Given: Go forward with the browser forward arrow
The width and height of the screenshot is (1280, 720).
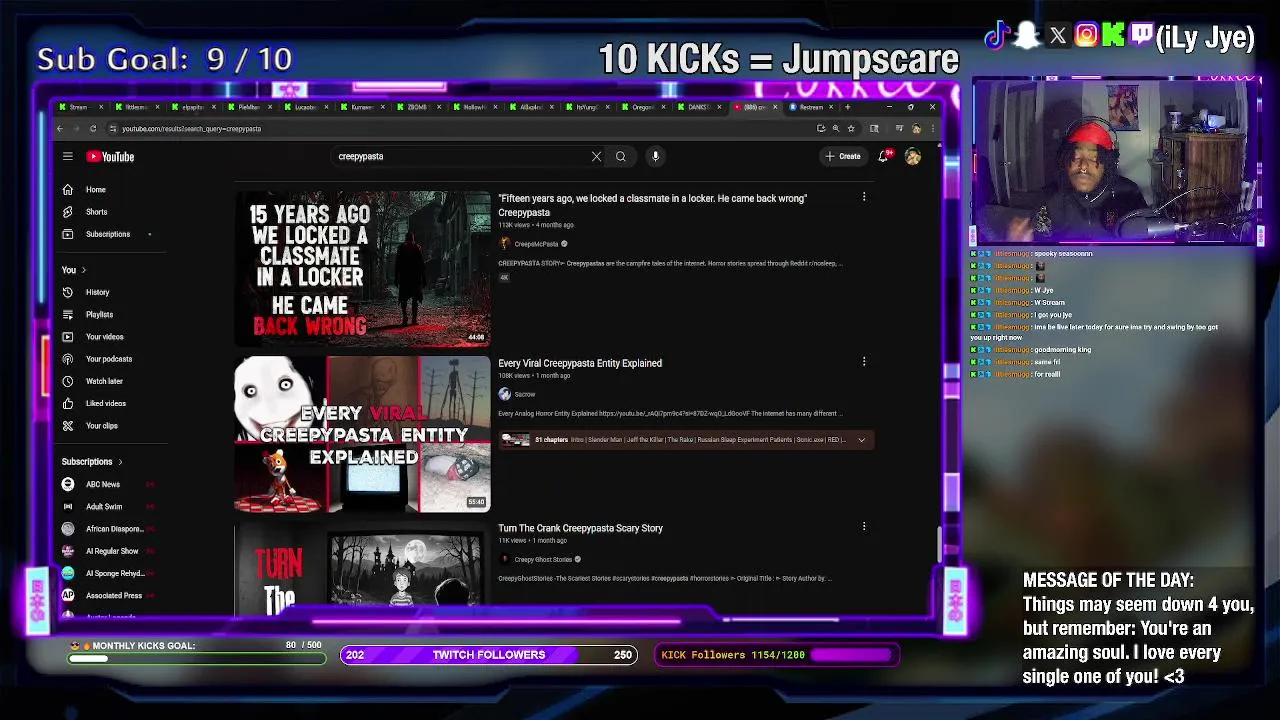Looking at the screenshot, I should [x=76, y=128].
